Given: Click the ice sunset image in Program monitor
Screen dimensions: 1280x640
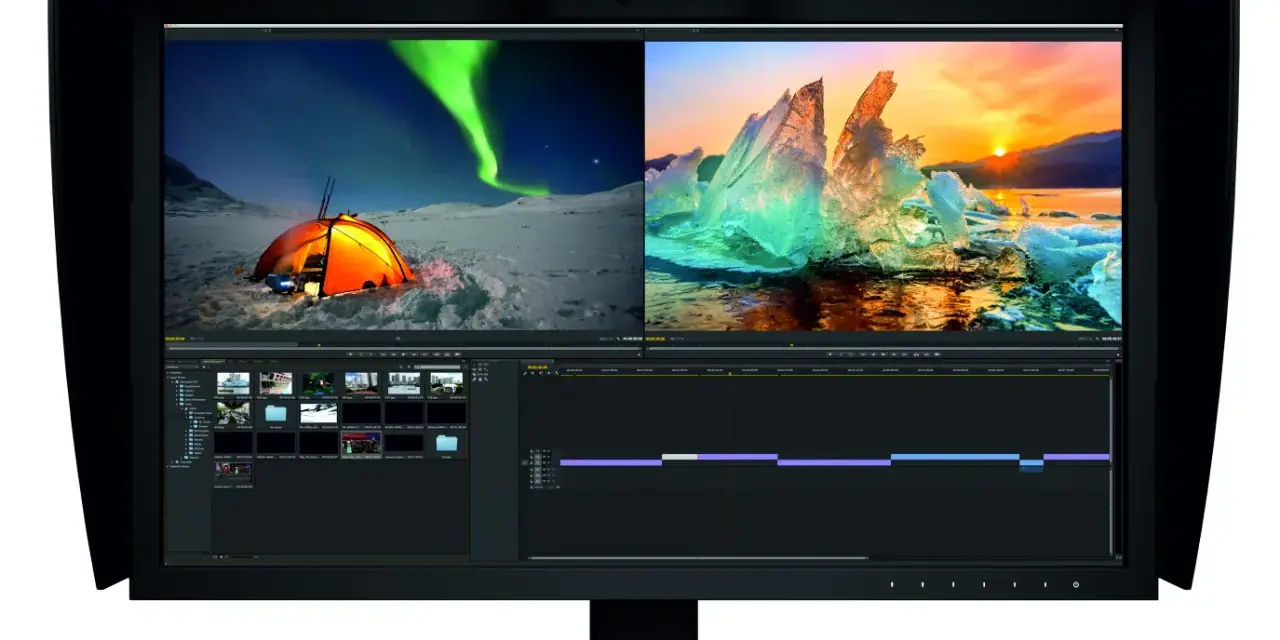Looking at the screenshot, I should coord(883,186).
